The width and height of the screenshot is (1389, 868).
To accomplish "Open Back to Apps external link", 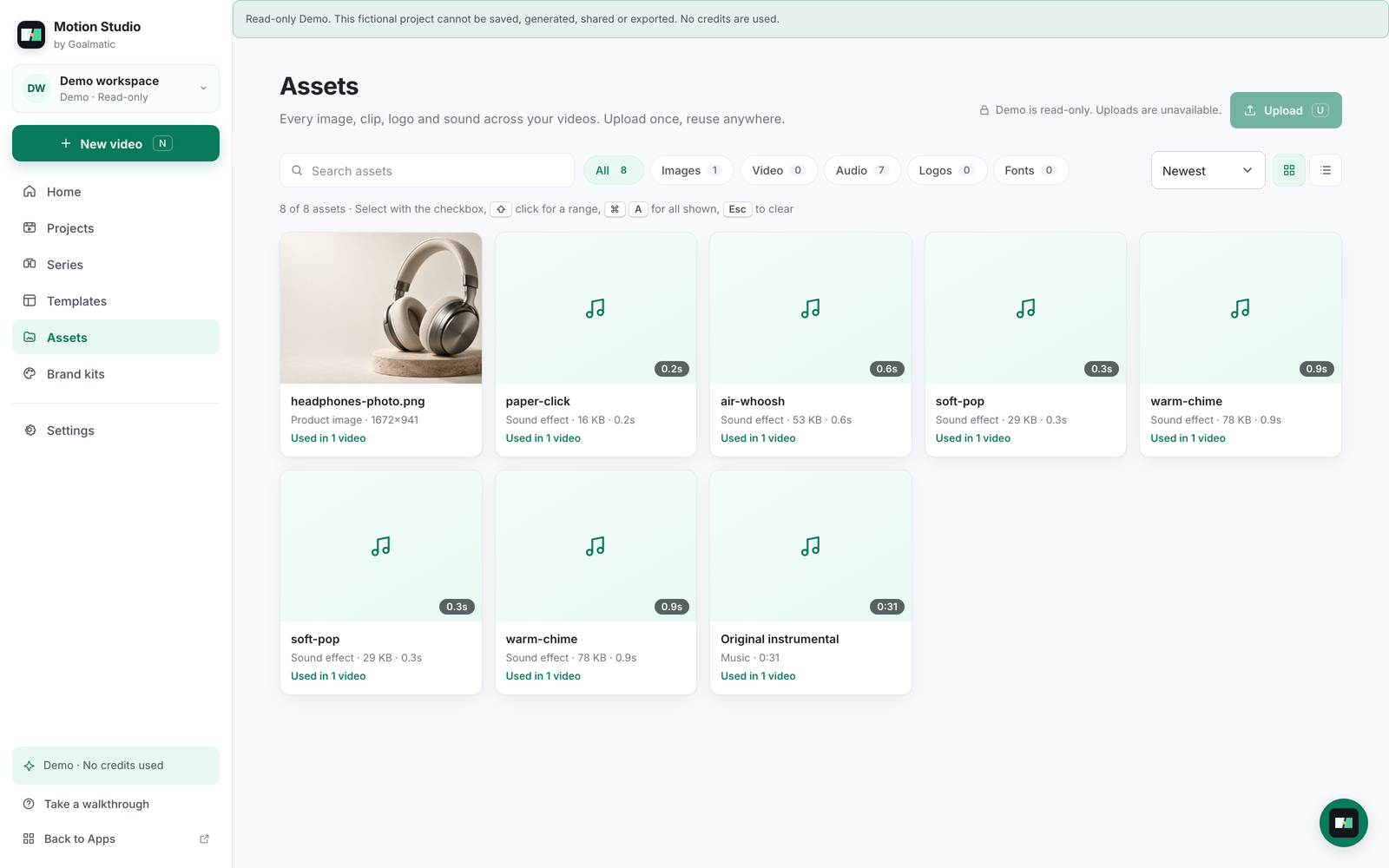I will [x=115, y=838].
